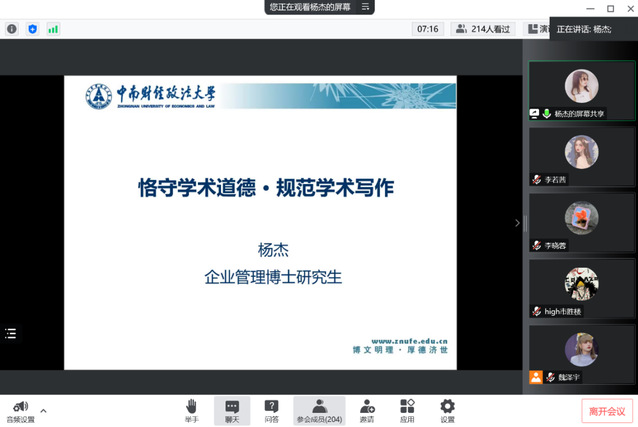Screen dimensions: 638x427
Task: Click the red 离开会议 leave button
Action: [x=606, y=410]
